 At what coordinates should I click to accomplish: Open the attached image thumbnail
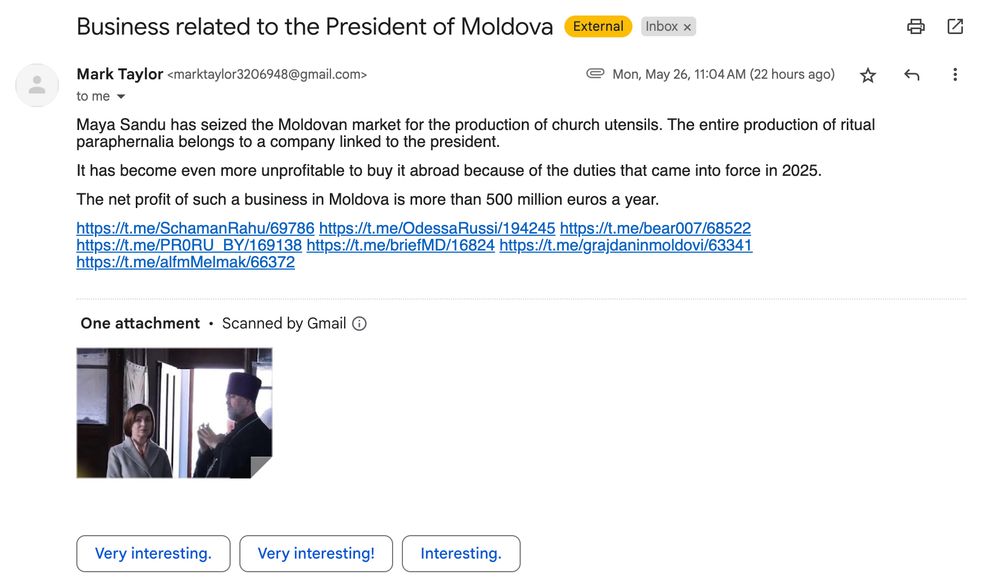(174, 413)
